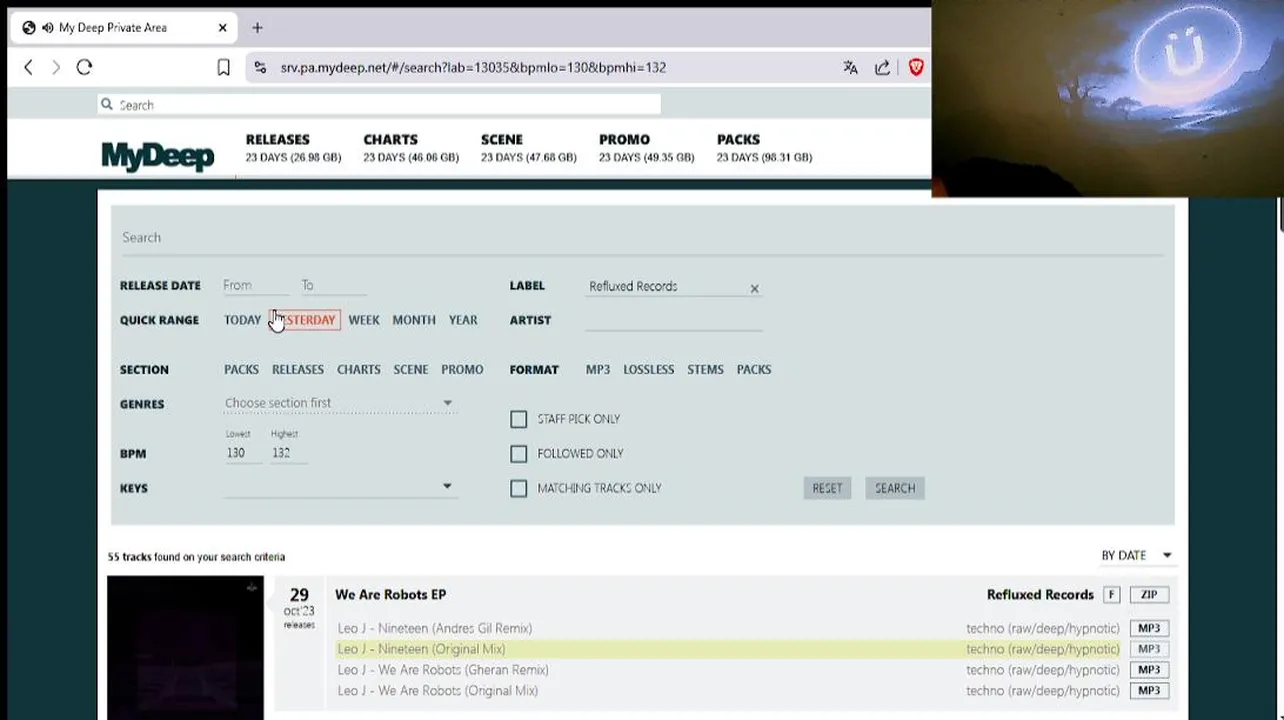
Task: Click the Artist input field
Action: point(674,320)
